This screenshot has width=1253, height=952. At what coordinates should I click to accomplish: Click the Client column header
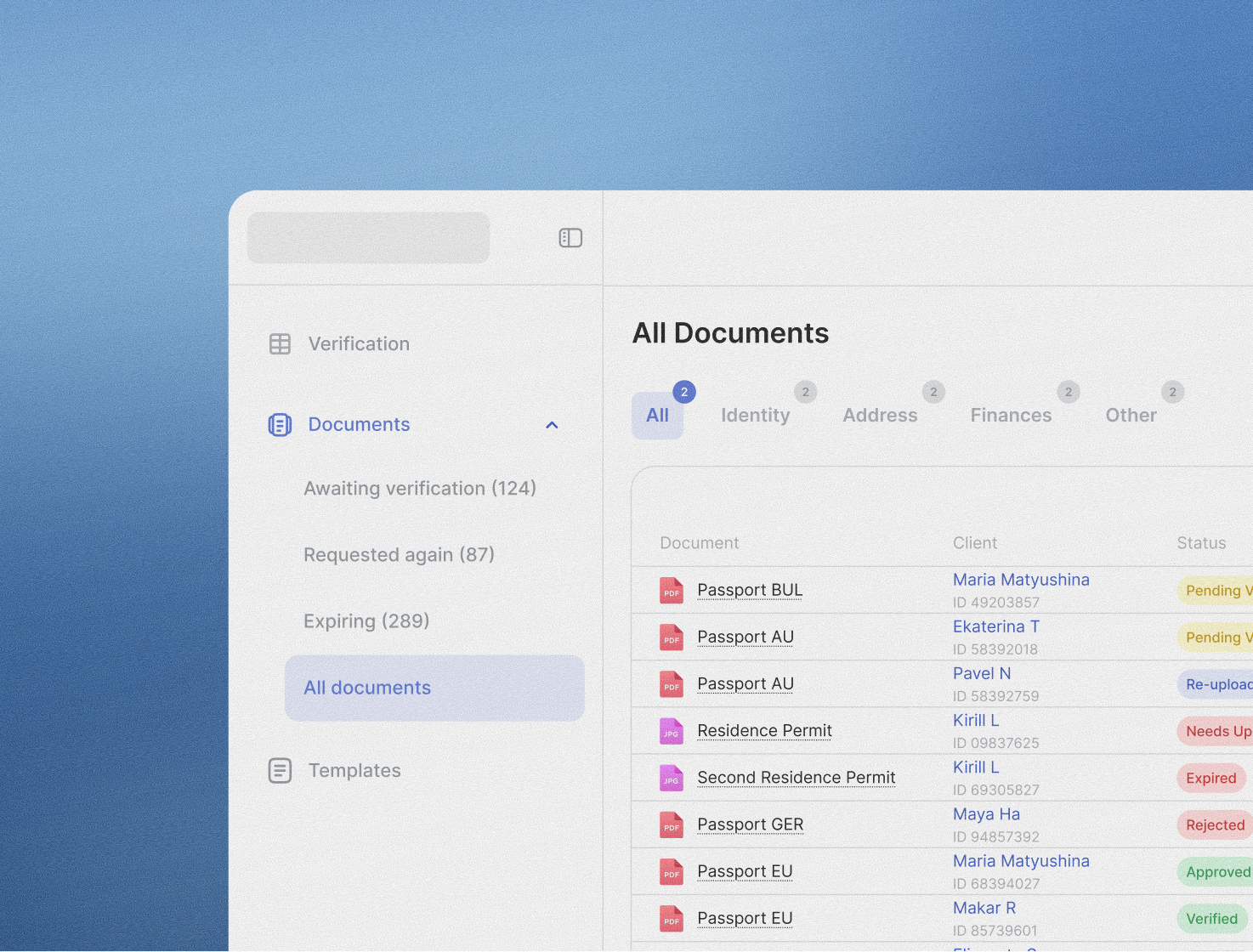[975, 543]
